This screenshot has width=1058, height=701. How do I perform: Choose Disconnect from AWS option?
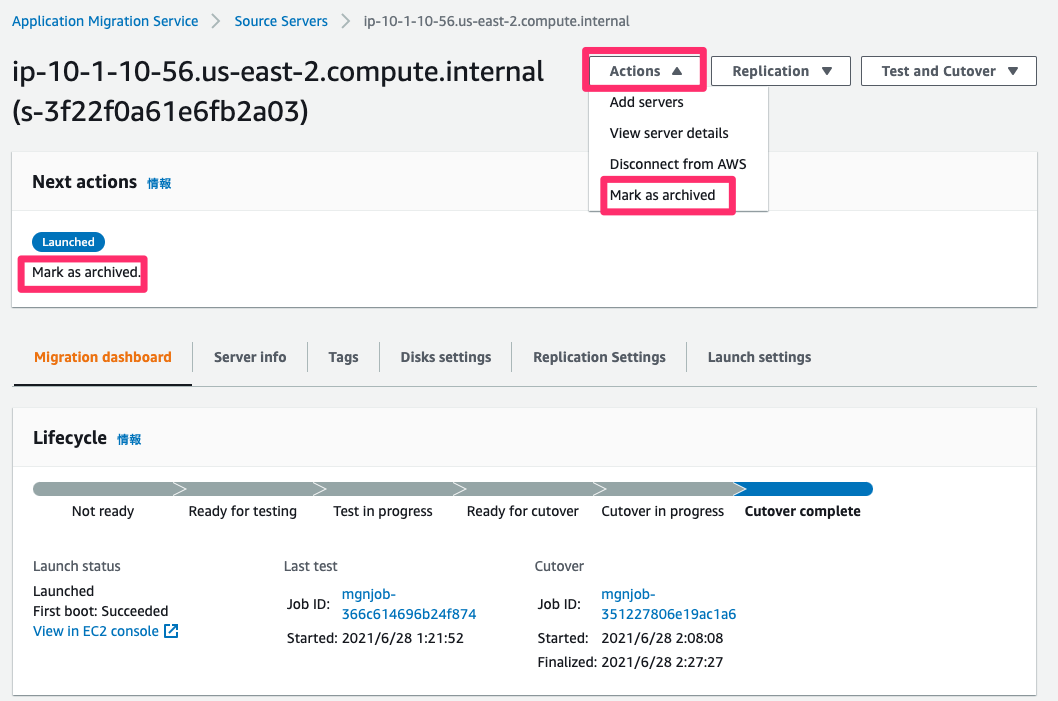coord(677,164)
